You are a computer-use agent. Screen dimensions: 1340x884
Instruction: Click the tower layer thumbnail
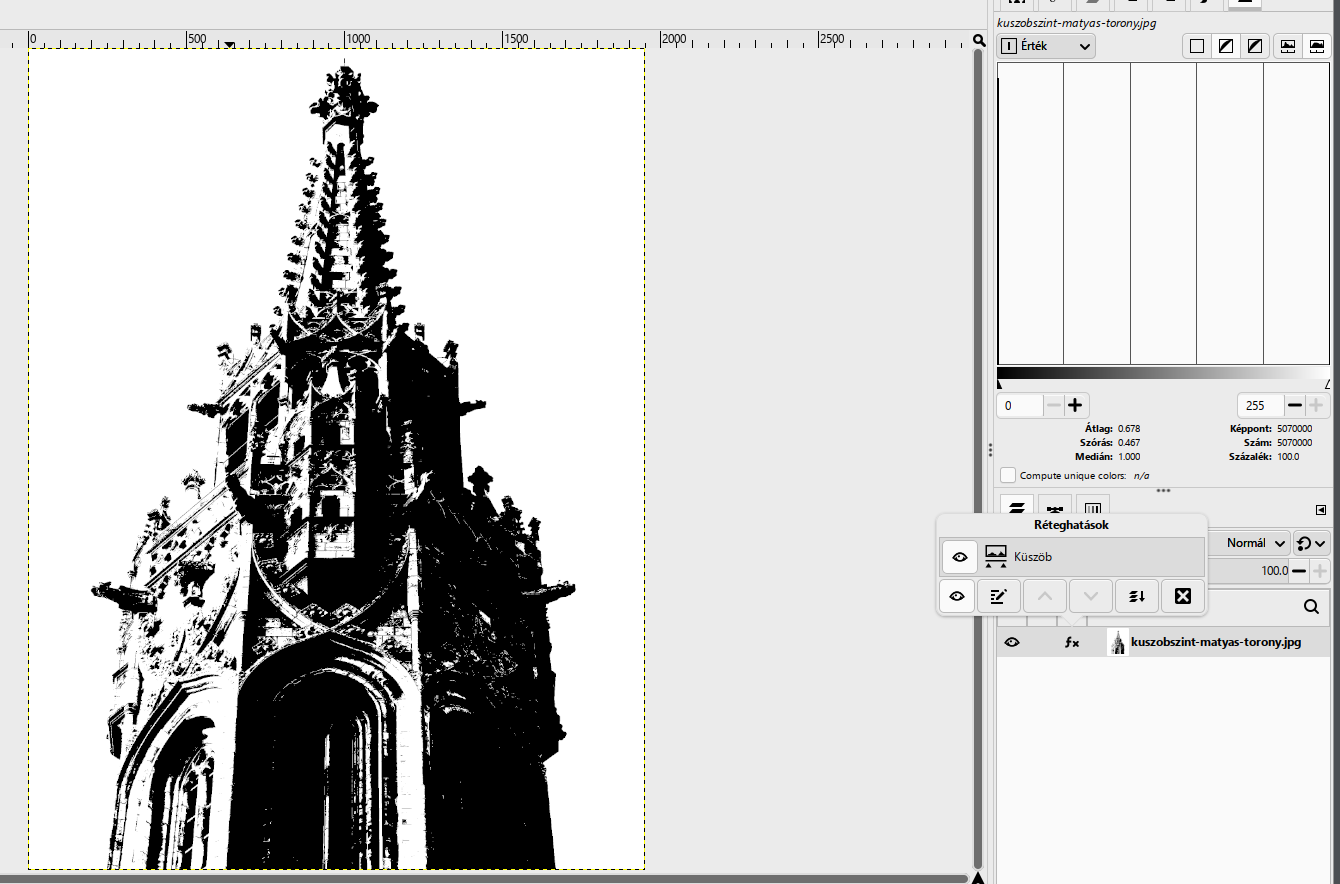1118,642
